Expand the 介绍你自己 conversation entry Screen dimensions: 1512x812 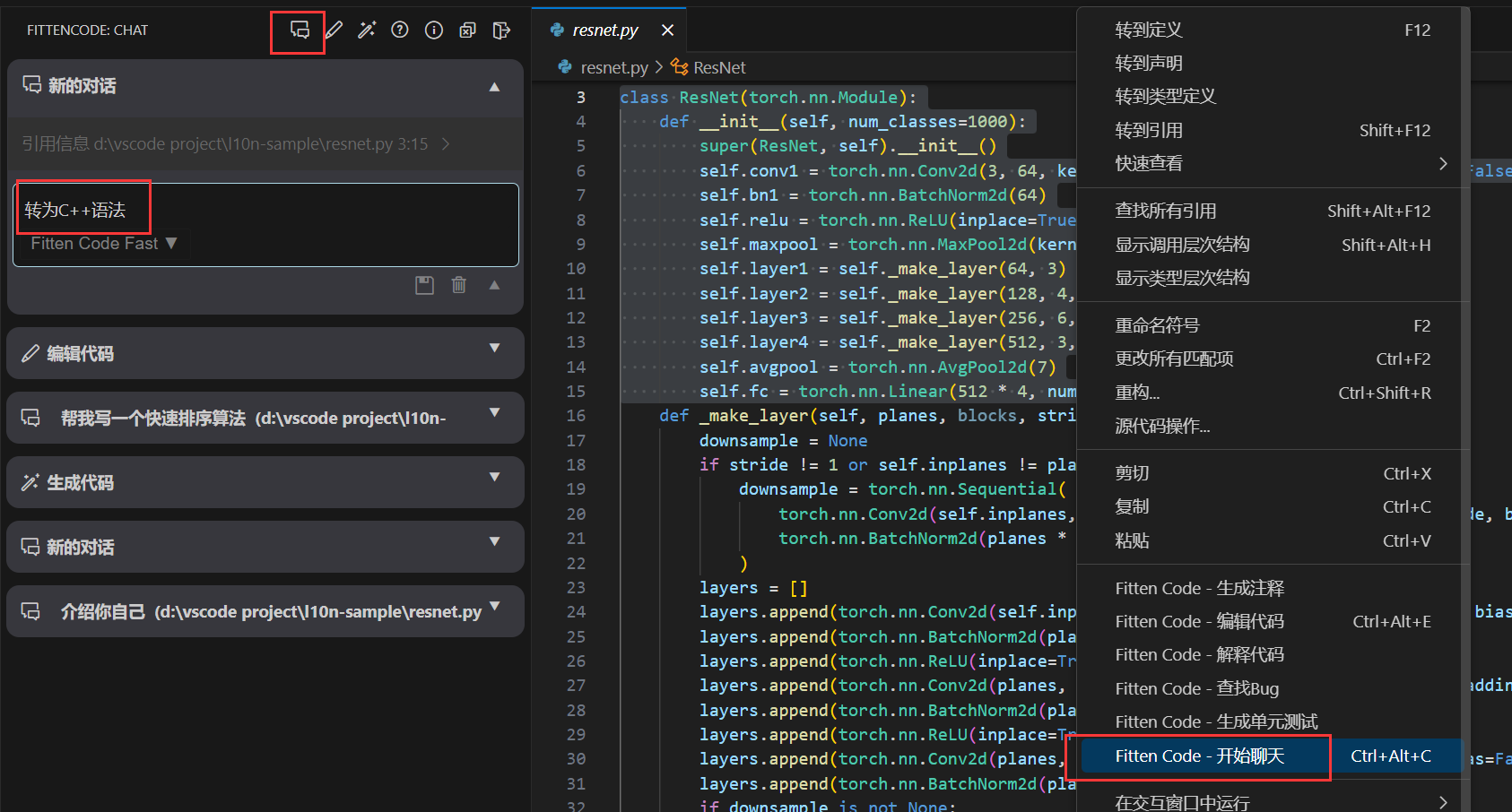[x=494, y=607]
